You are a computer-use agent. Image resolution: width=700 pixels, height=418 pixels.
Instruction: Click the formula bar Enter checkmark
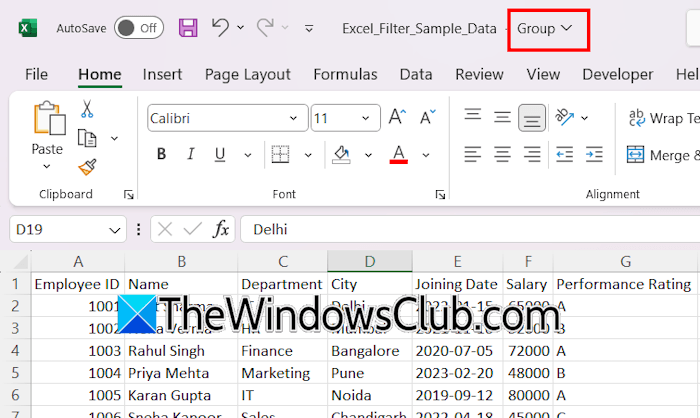[193, 229]
